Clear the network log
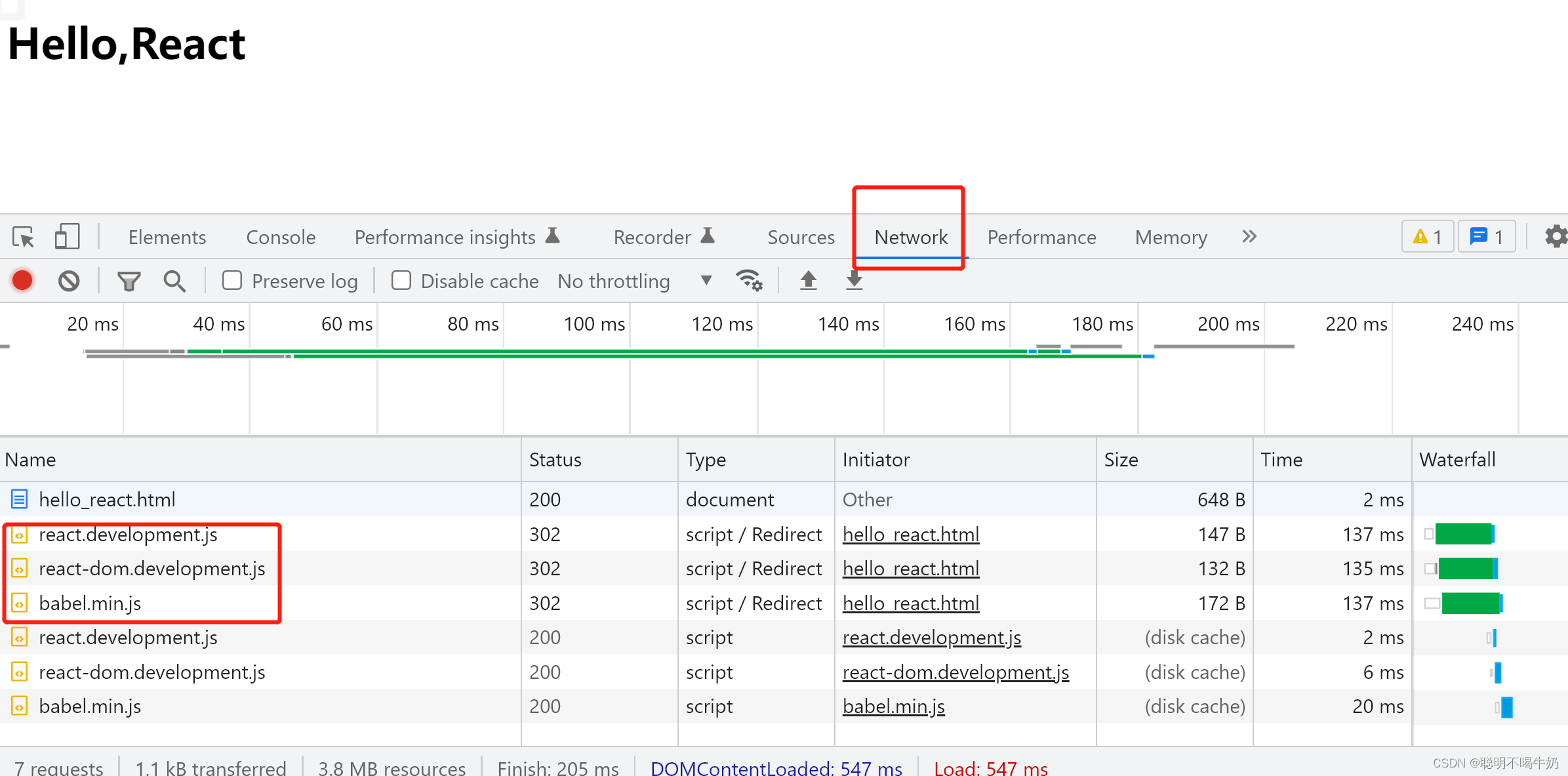The height and width of the screenshot is (776, 1568). (69, 281)
